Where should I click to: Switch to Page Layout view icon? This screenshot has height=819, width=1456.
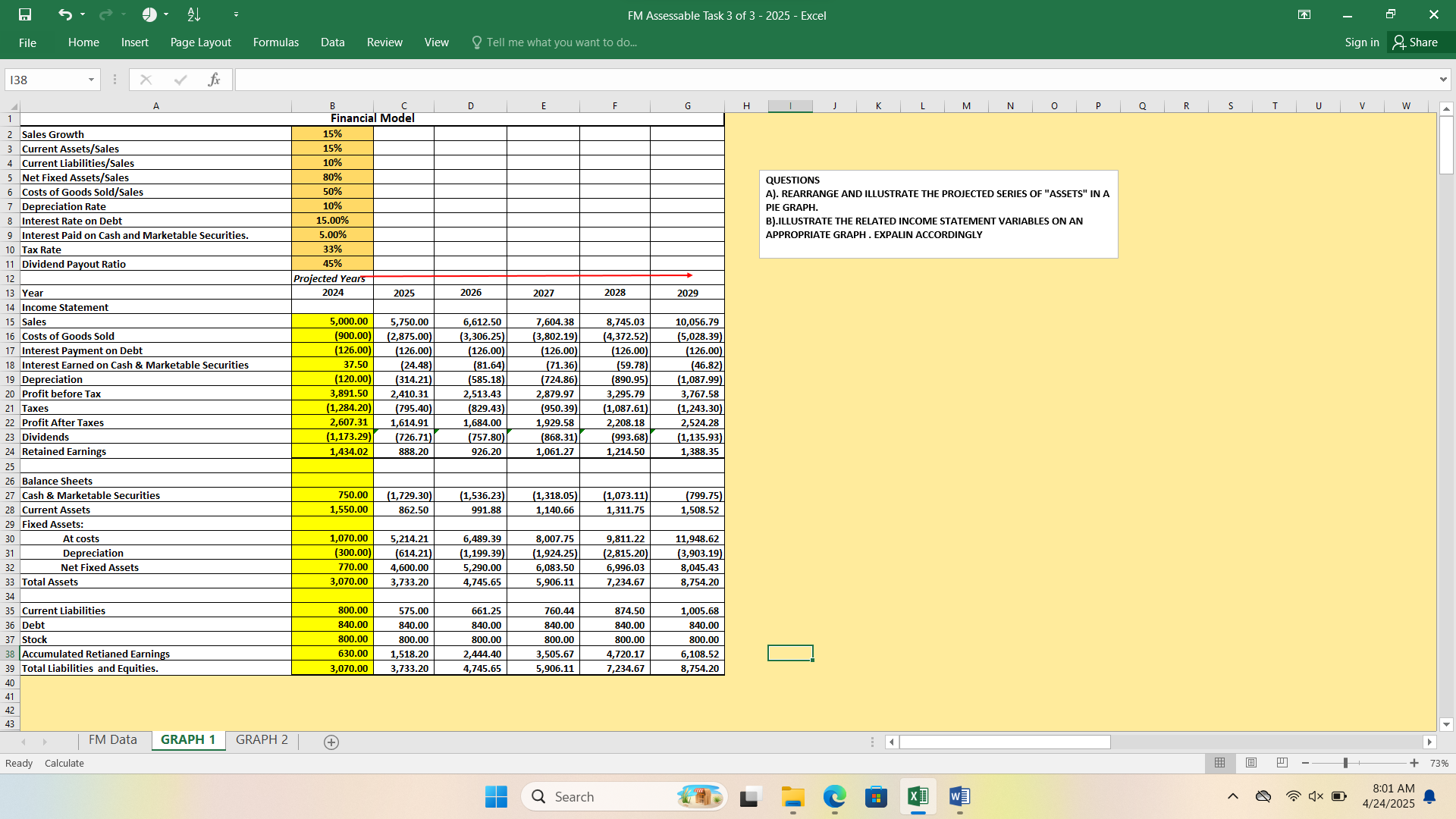click(1250, 763)
